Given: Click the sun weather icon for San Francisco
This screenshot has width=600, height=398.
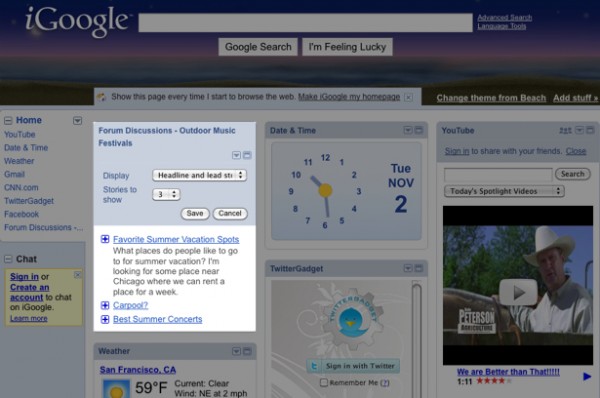Looking at the screenshot, I should [x=116, y=388].
